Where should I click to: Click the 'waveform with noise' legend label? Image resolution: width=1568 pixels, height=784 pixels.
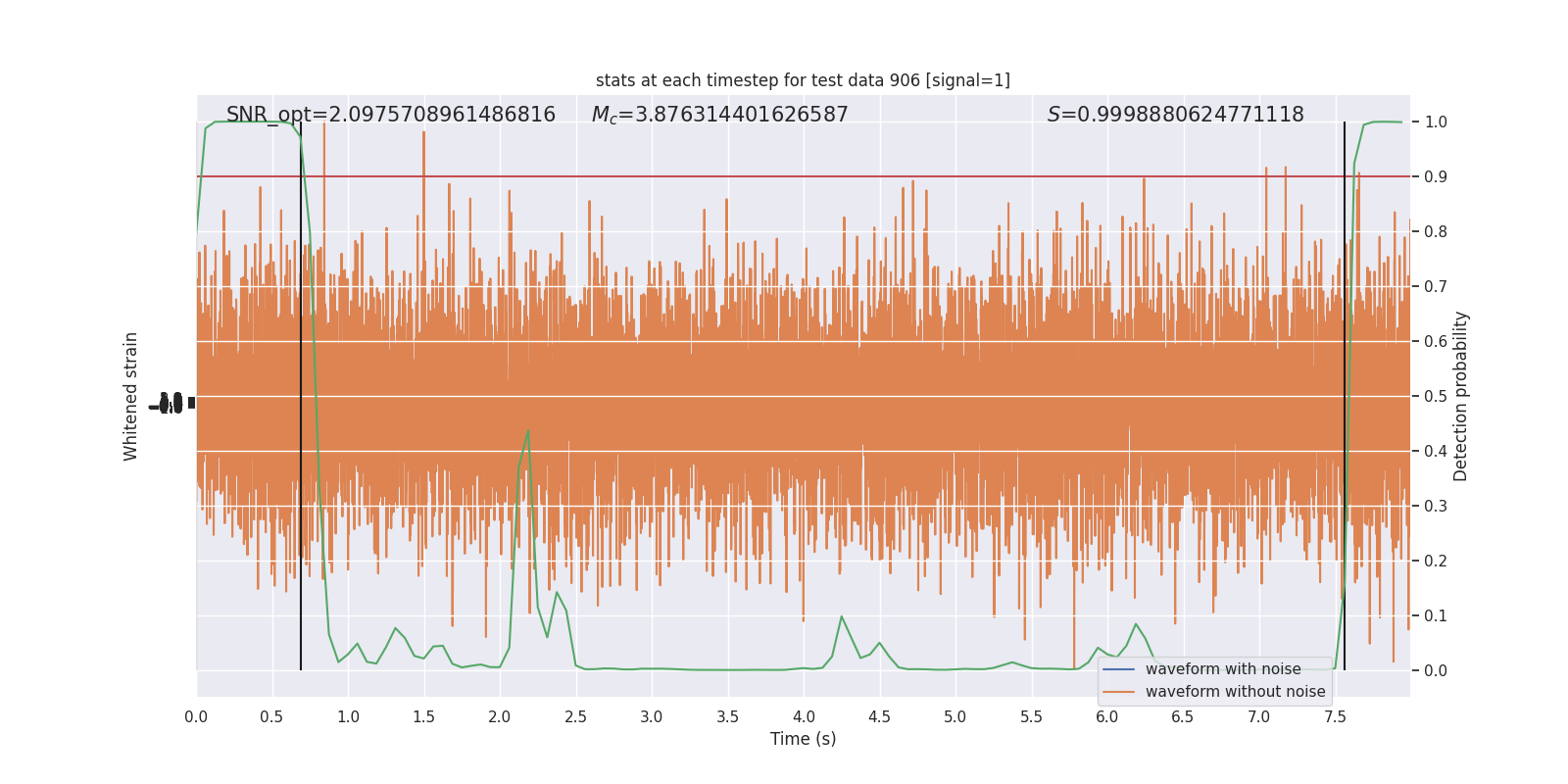(x=1223, y=669)
